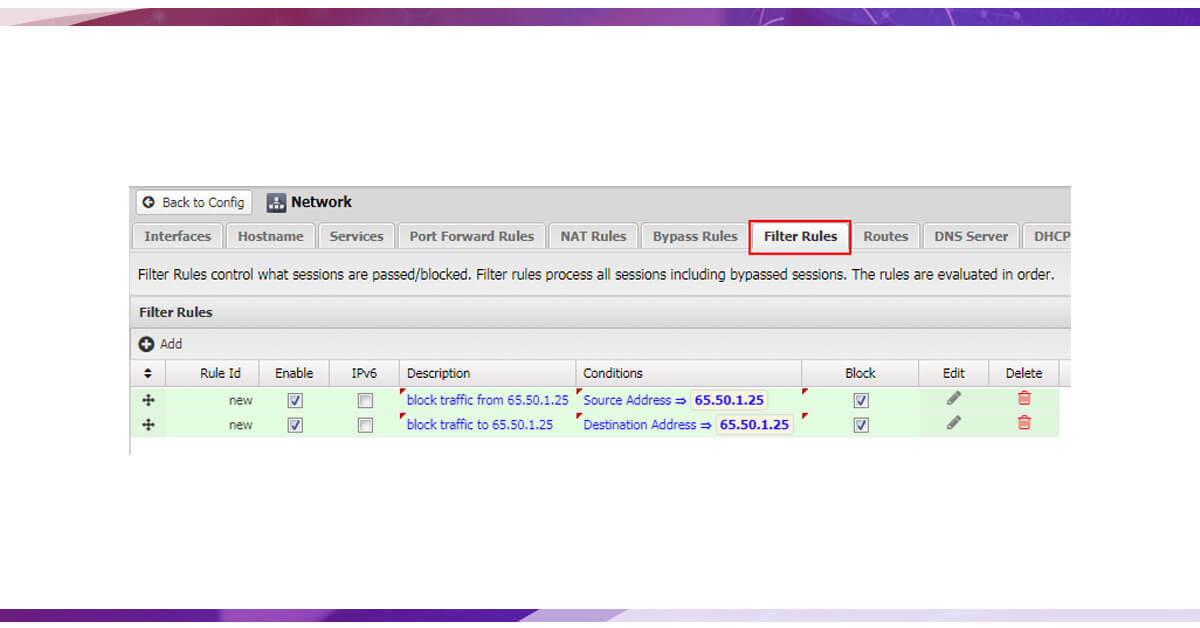1200x628 pixels.
Task: Open the Bypass Rules tab
Action: [x=695, y=236]
